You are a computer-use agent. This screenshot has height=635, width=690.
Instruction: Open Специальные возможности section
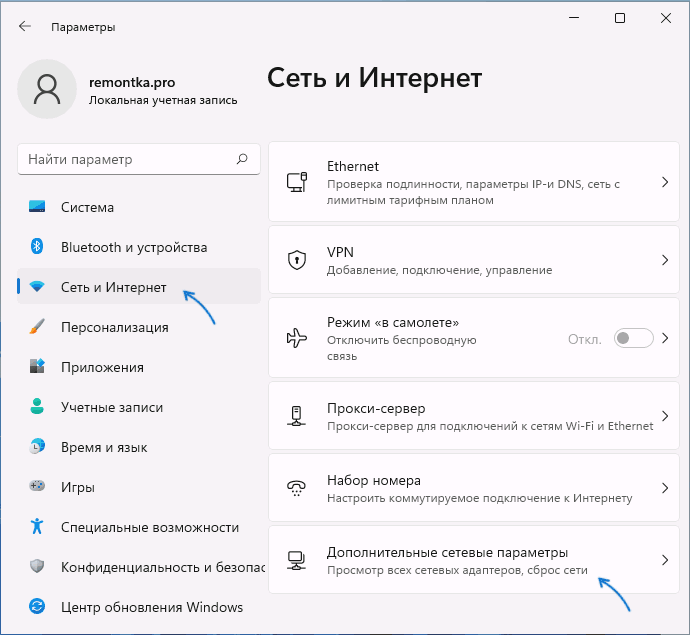tap(139, 527)
